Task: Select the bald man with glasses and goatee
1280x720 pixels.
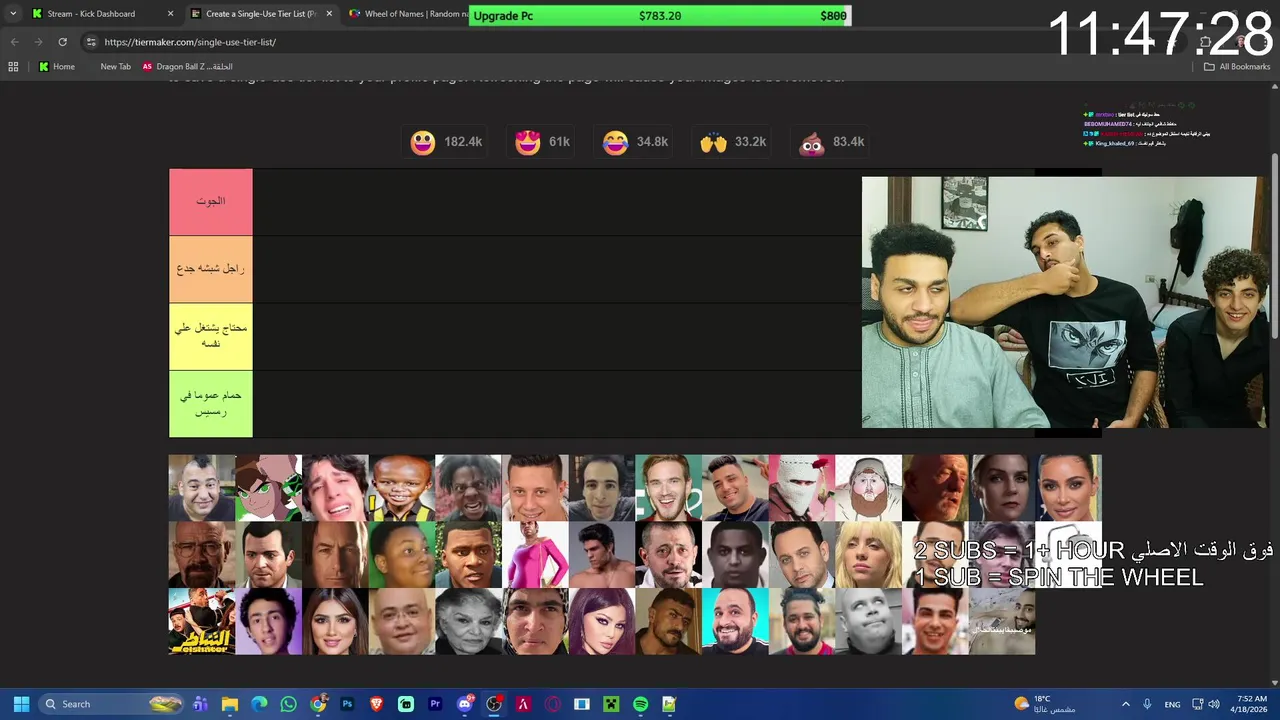Action: tap(202, 555)
